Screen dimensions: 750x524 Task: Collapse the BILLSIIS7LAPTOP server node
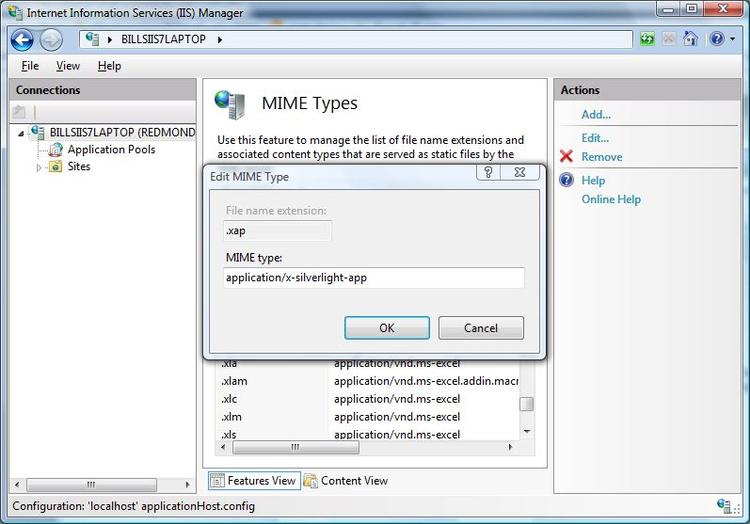pos(21,133)
